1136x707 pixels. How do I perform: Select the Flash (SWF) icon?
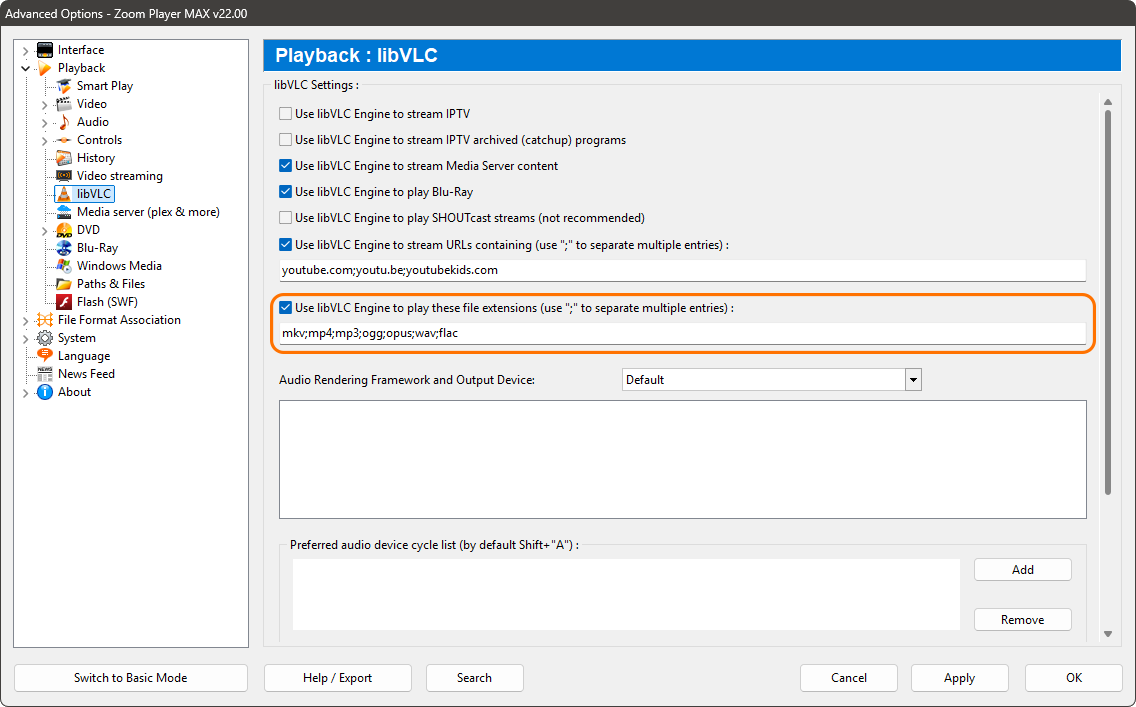point(64,301)
